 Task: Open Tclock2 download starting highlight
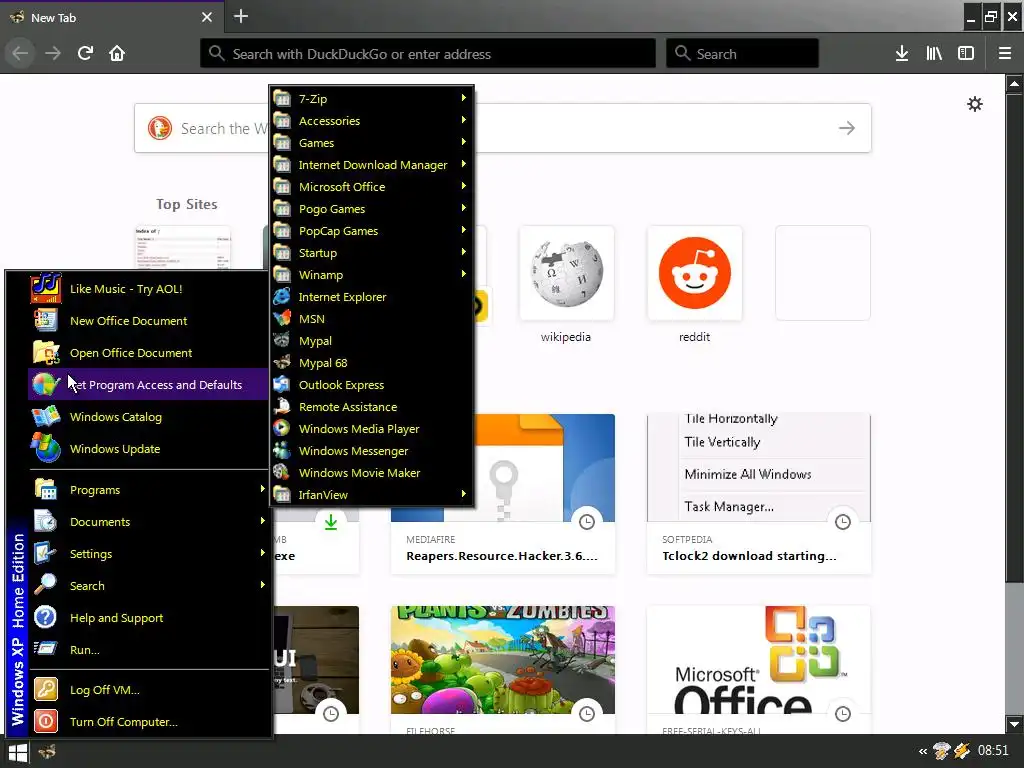click(759, 494)
